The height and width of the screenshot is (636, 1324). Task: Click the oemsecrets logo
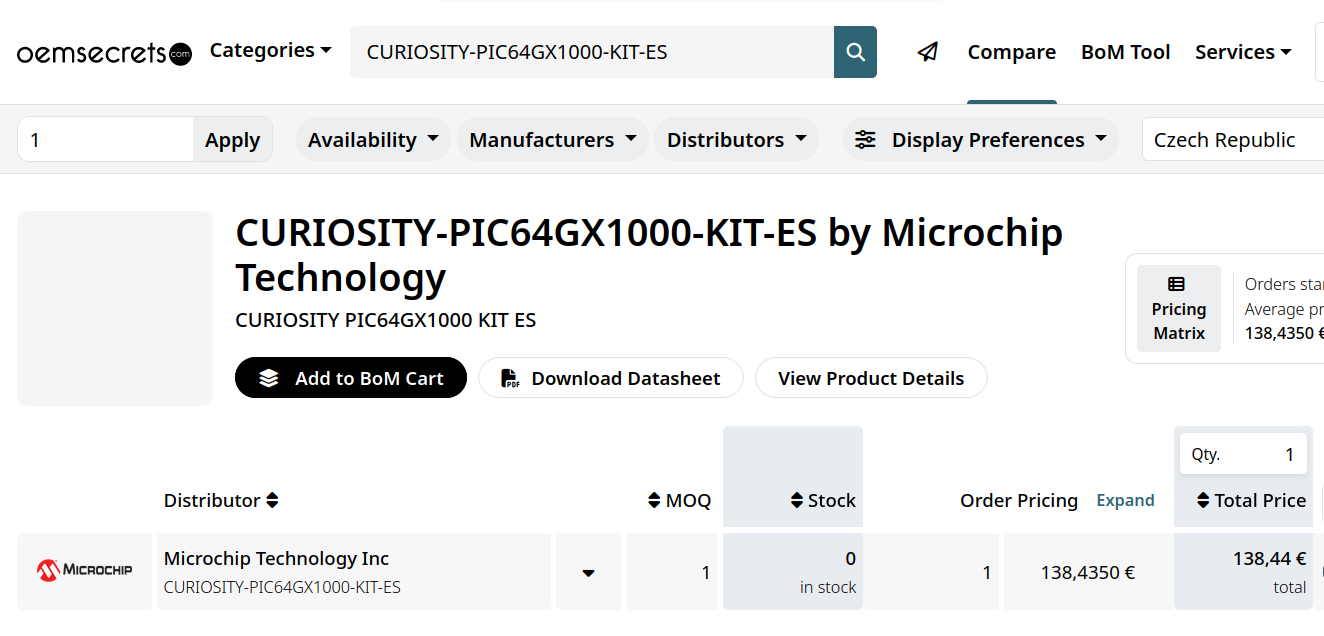pos(104,53)
